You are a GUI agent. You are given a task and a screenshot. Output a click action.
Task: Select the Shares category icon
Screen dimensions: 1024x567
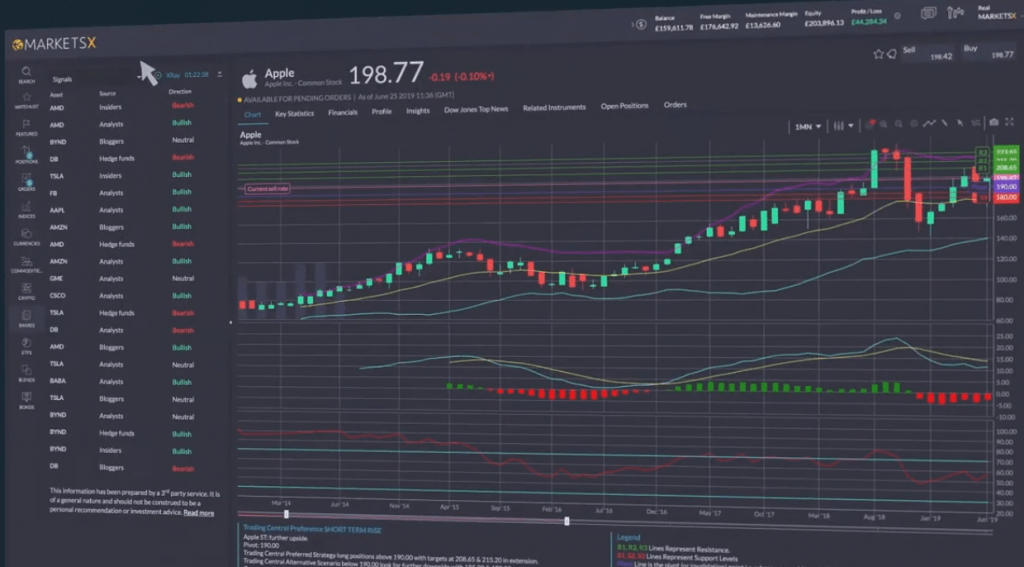(x=27, y=319)
